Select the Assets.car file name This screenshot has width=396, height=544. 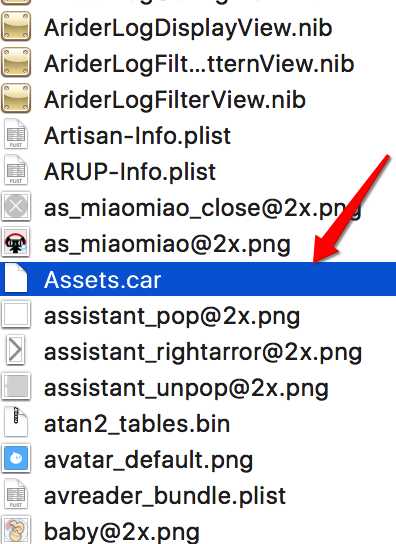tap(103, 280)
